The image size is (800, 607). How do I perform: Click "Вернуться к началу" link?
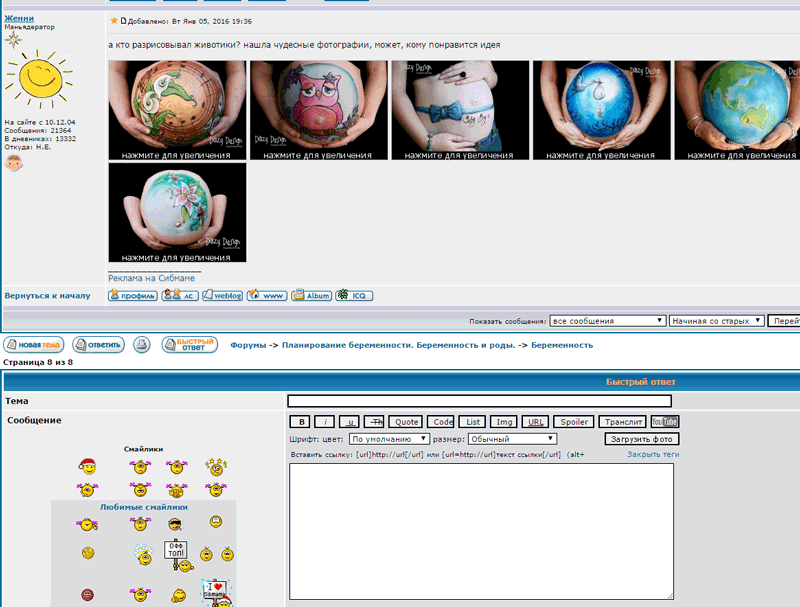(47, 295)
